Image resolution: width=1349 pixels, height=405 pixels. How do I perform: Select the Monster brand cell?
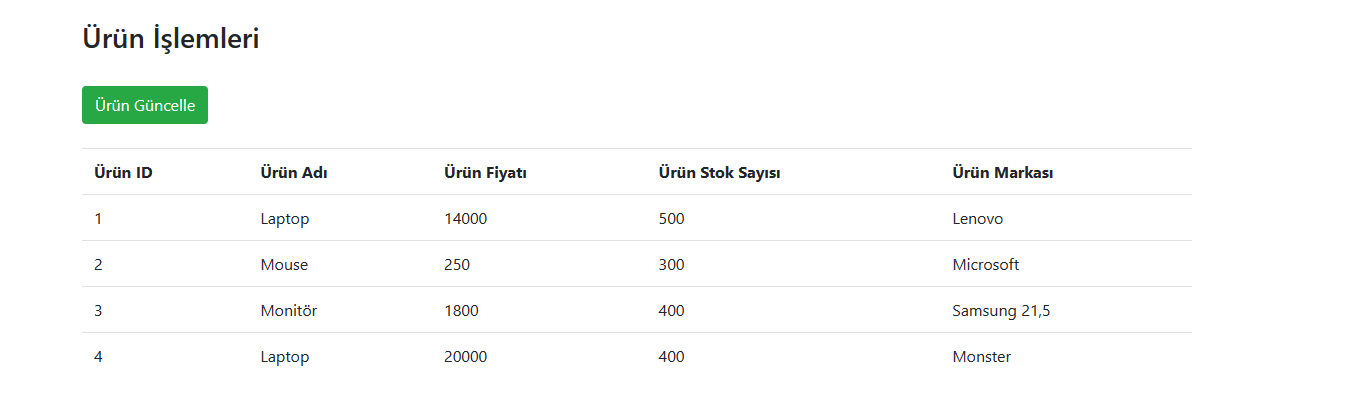pos(981,357)
